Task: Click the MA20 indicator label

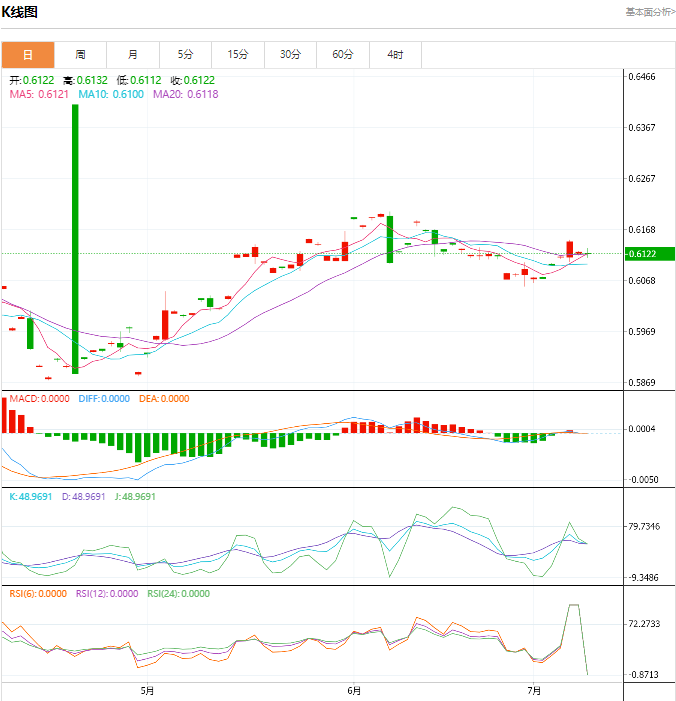Action: click(x=185, y=94)
